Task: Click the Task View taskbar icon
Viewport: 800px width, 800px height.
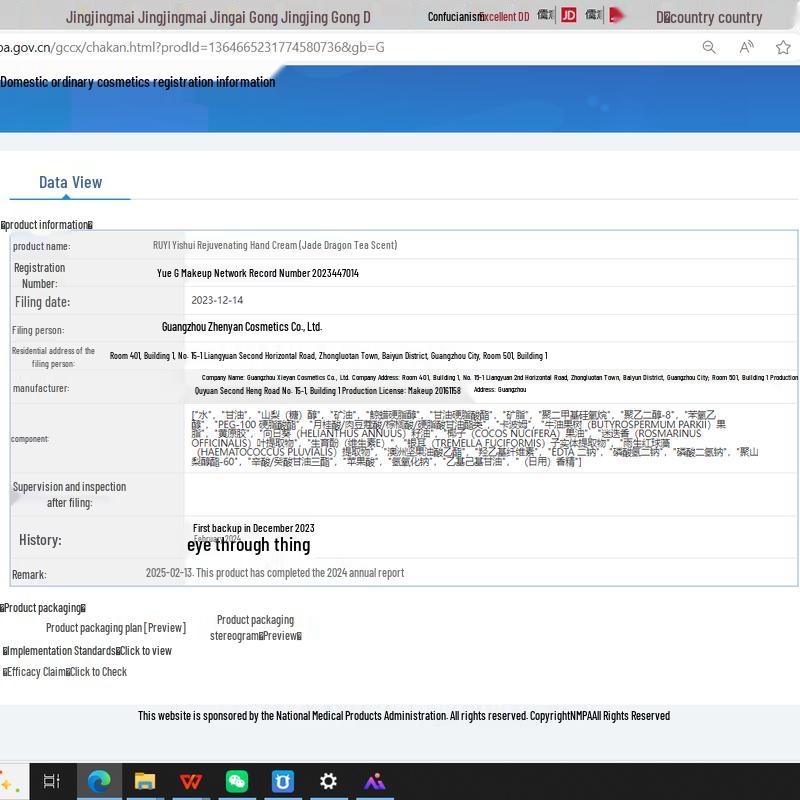Action: tap(52, 781)
